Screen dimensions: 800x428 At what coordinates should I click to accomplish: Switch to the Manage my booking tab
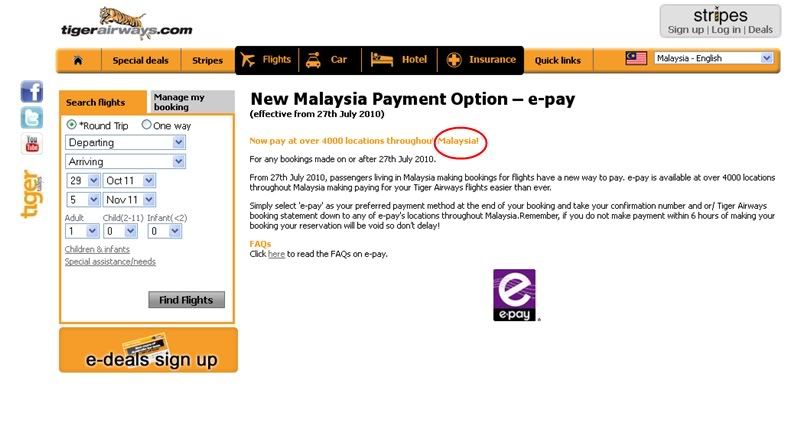pyautogui.click(x=192, y=102)
